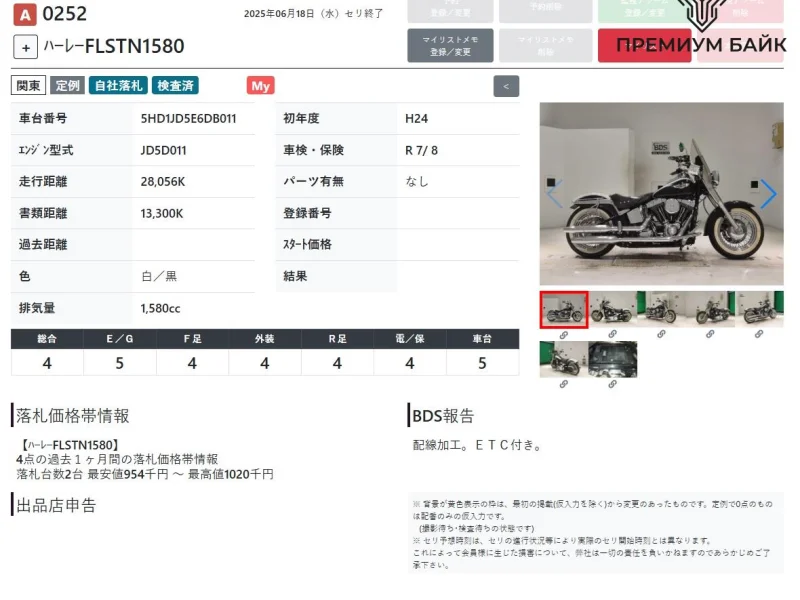The height and width of the screenshot is (600, 800).
Task: Collapse panel with the gray < button
Action: [507, 86]
